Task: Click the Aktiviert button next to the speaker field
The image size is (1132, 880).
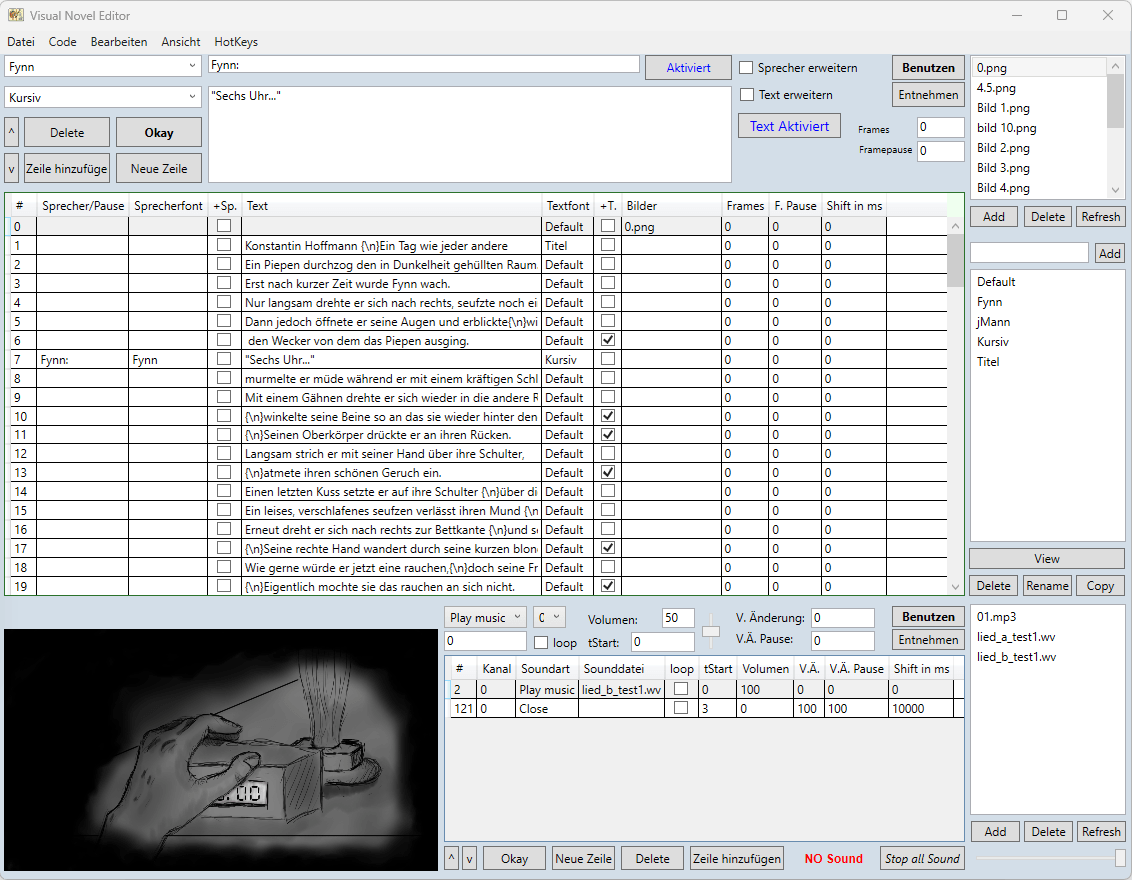Action: pyautogui.click(x=689, y=68)
